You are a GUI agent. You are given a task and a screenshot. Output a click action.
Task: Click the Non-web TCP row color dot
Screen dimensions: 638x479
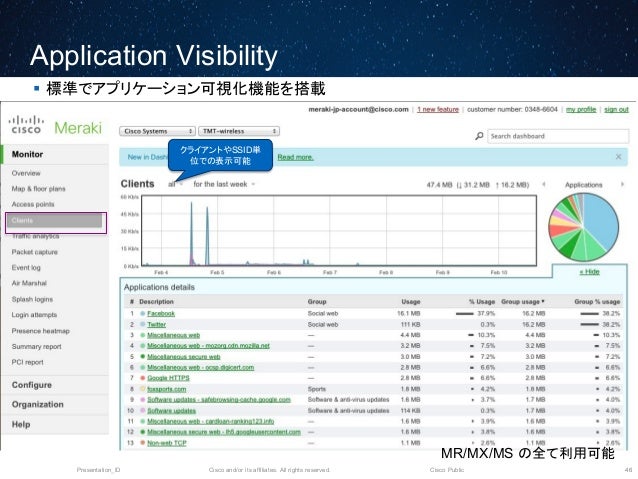tap(142, 443)
